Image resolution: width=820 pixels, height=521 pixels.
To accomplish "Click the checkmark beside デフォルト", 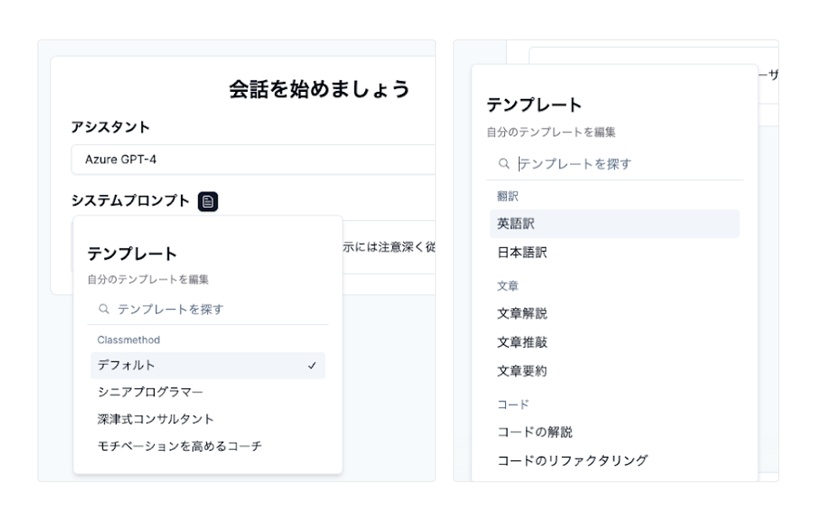I will coord(312,366).
